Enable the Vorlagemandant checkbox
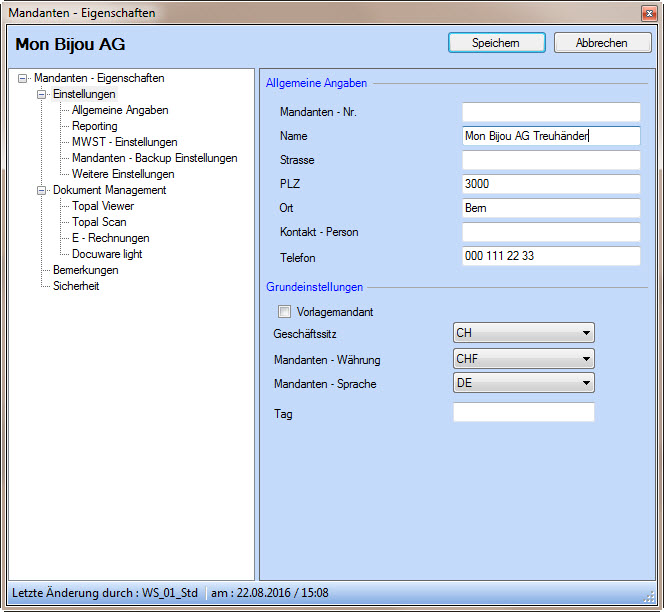This screenshot has width=664, height=612. [x=285, y=312]
